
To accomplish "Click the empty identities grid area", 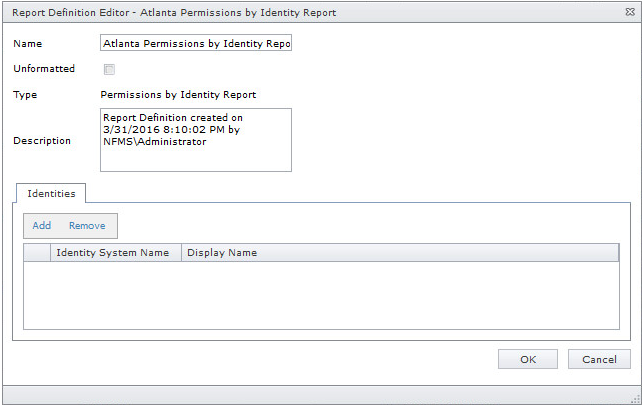I will pyautogui.click(x=320, y=295).
